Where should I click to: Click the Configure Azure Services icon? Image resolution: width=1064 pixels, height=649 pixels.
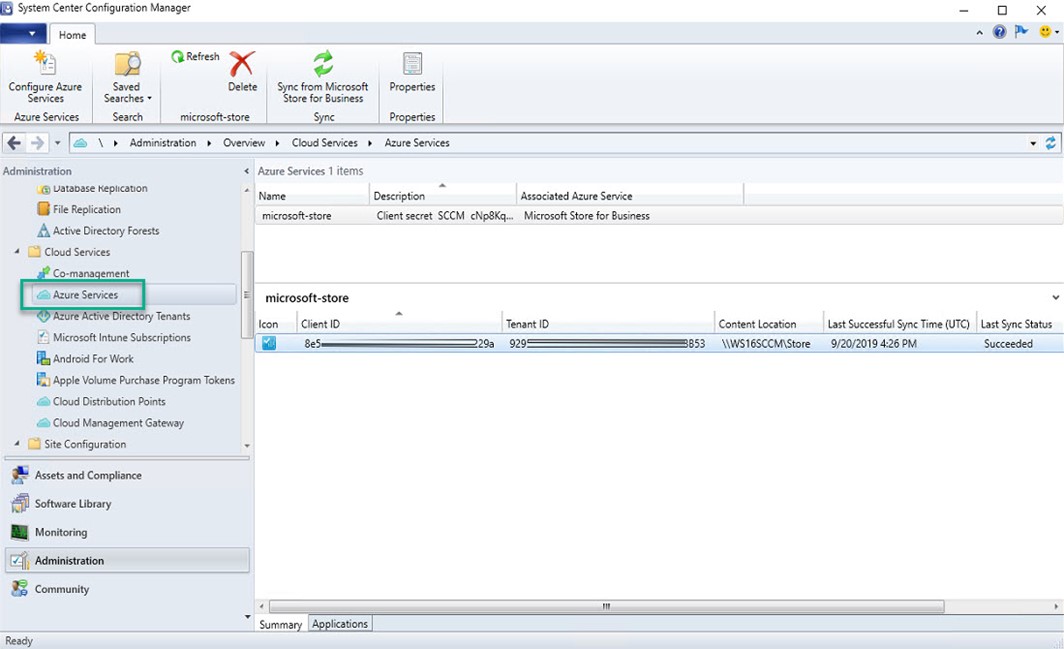pyautogui.click(x=45, y=65)
